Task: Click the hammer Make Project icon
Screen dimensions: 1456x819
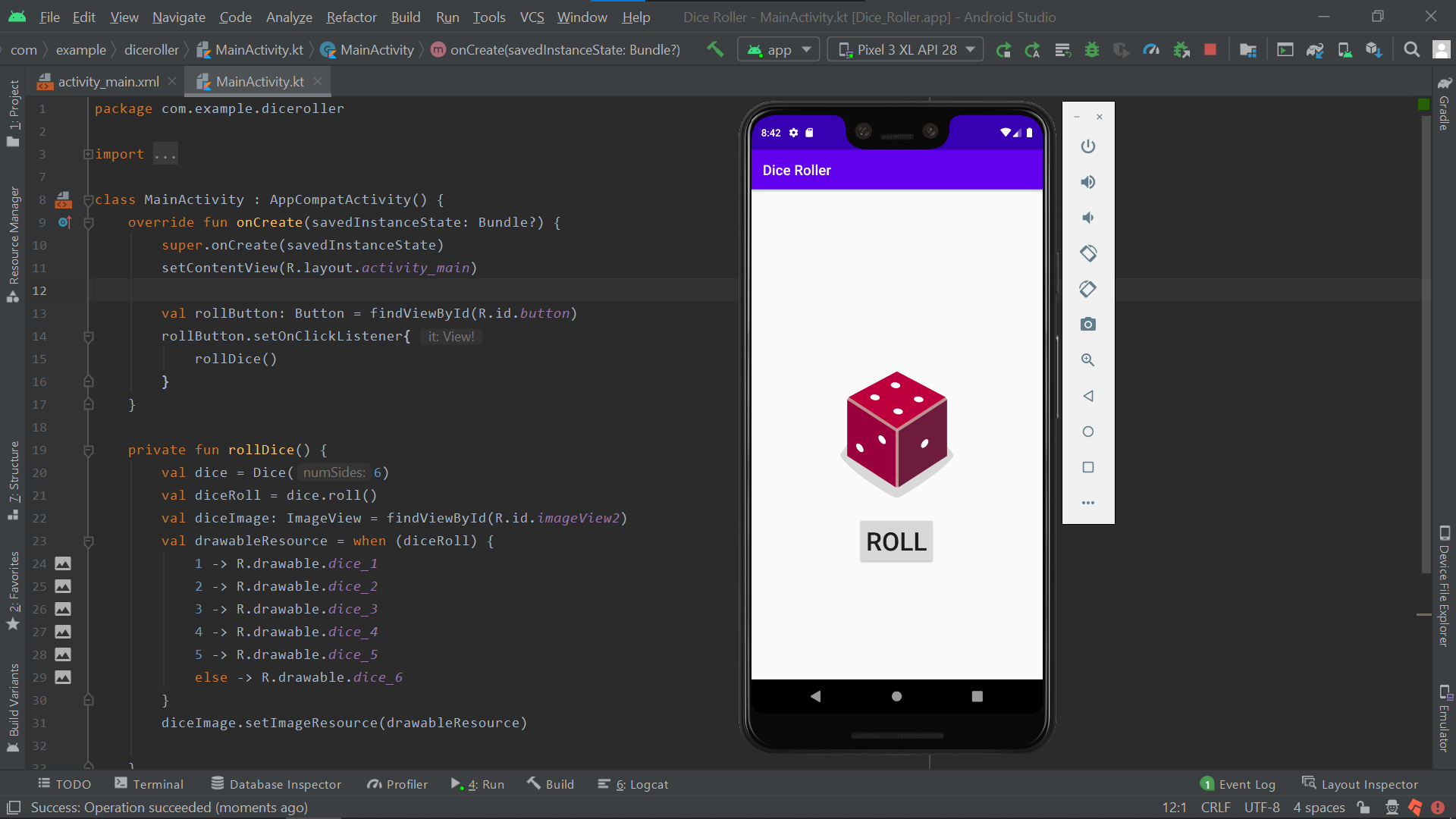Action: [714, 50]
